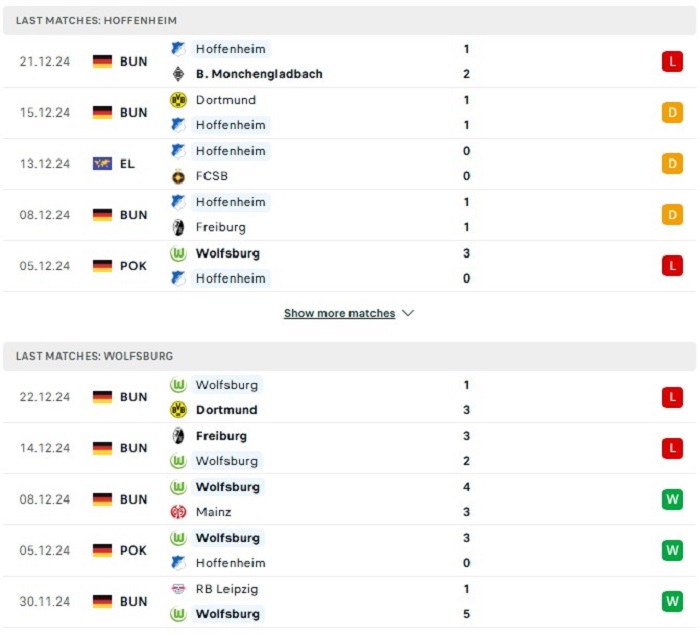Click the B. Monchengladbach club crest icon
Viewport: 700px width, 636px height.
pyautogui.click(x=178, y=74)
